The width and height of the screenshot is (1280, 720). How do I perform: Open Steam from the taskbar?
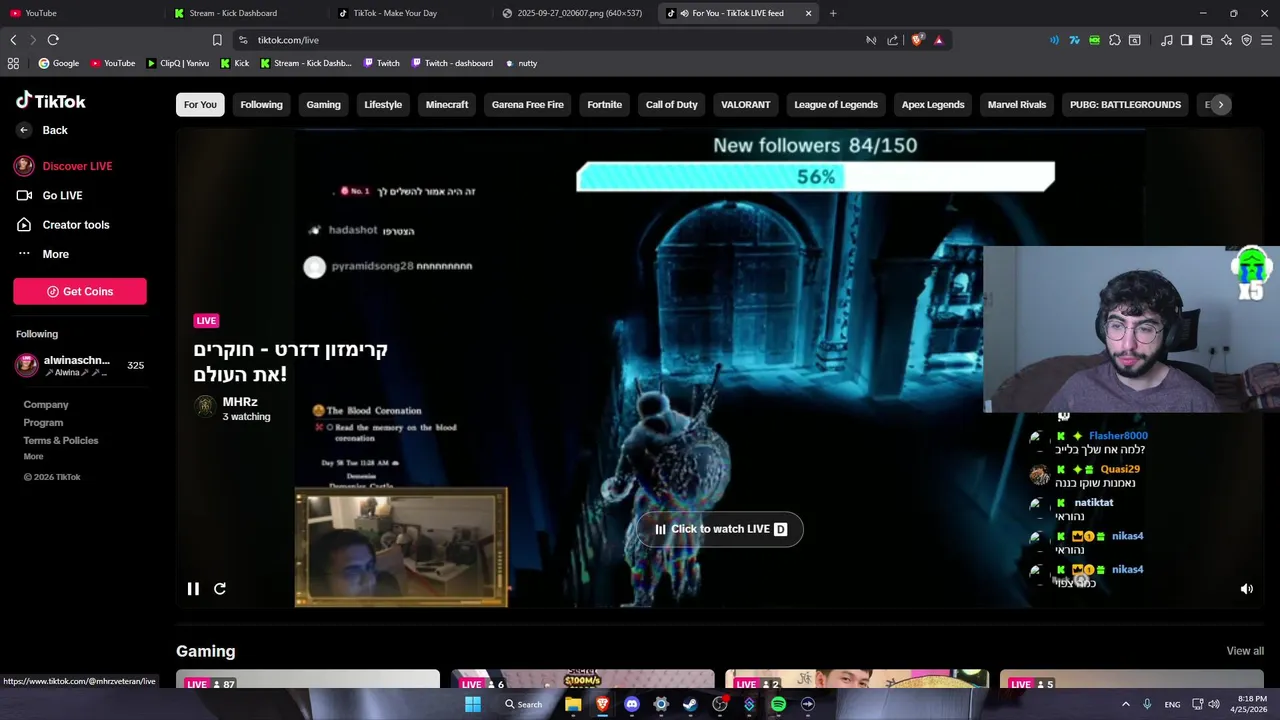click(690, 704)
